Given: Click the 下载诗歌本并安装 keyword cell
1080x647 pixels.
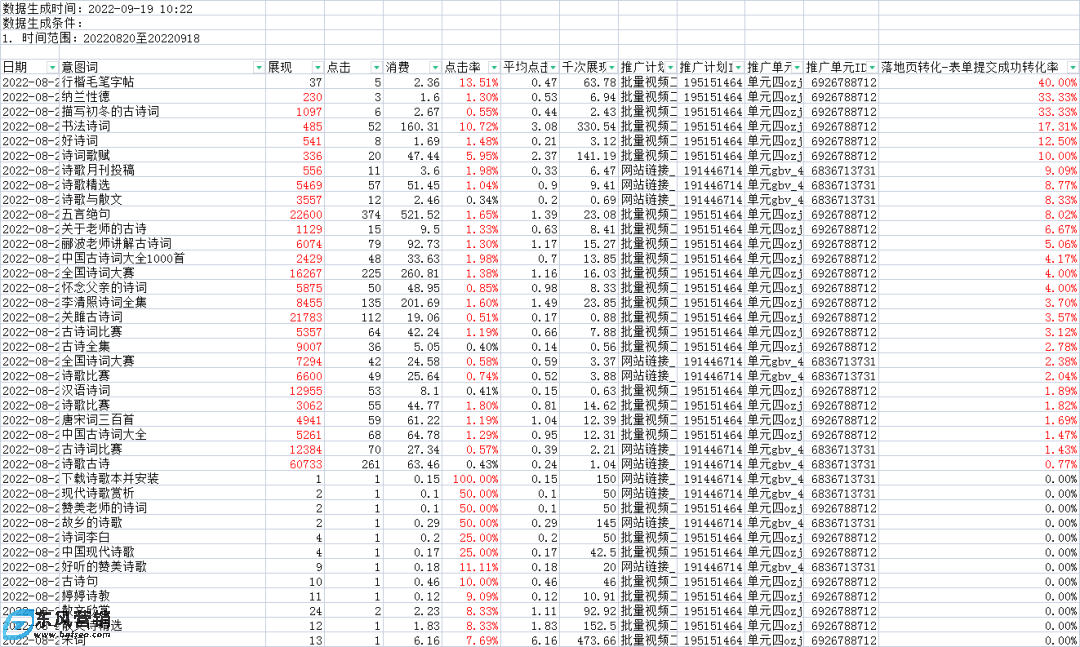Looking at the screenshot, I should pos(110,479).
